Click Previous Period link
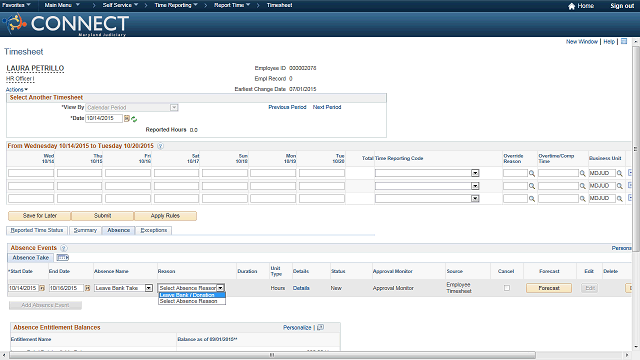The width and height of the screenshot is (640, 360). coord(287,107)
